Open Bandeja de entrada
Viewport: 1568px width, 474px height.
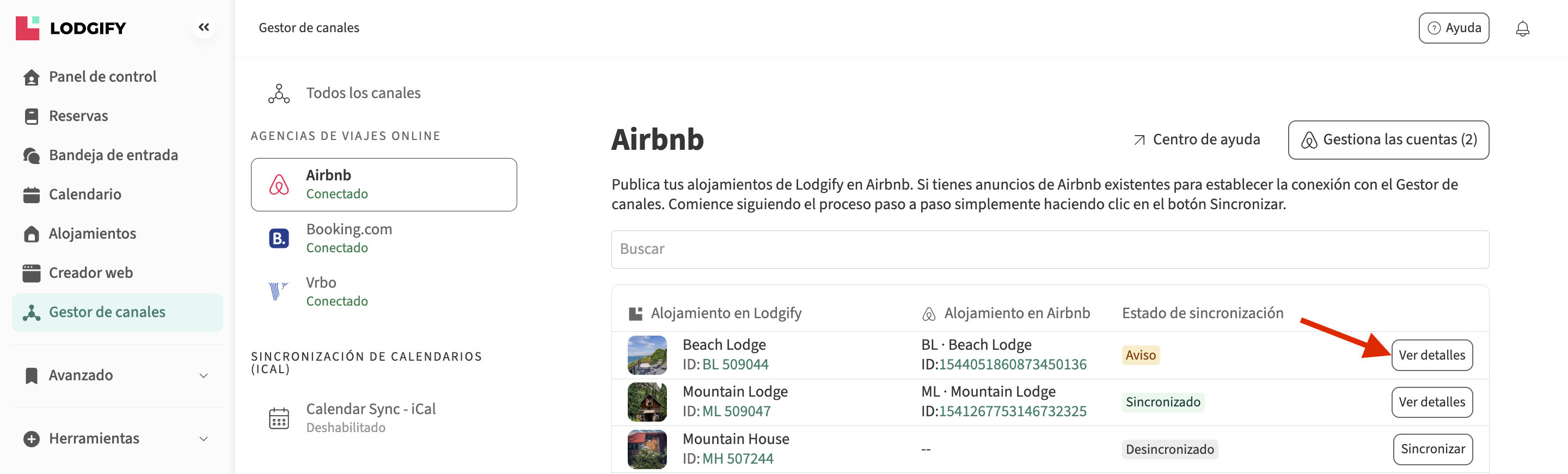click(x=113, y=155)
